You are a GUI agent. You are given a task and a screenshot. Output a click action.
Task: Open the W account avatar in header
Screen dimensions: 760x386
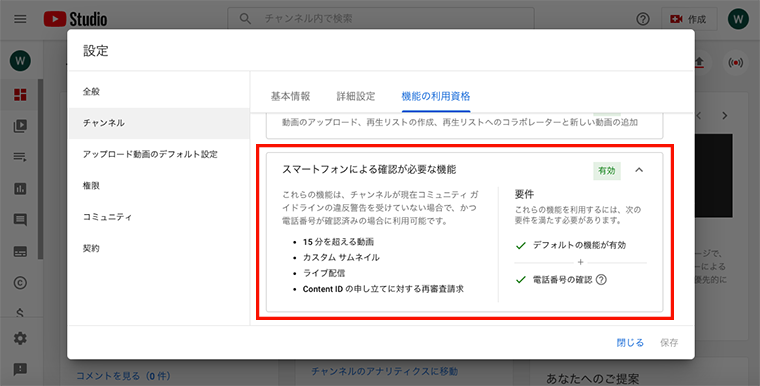738,19
